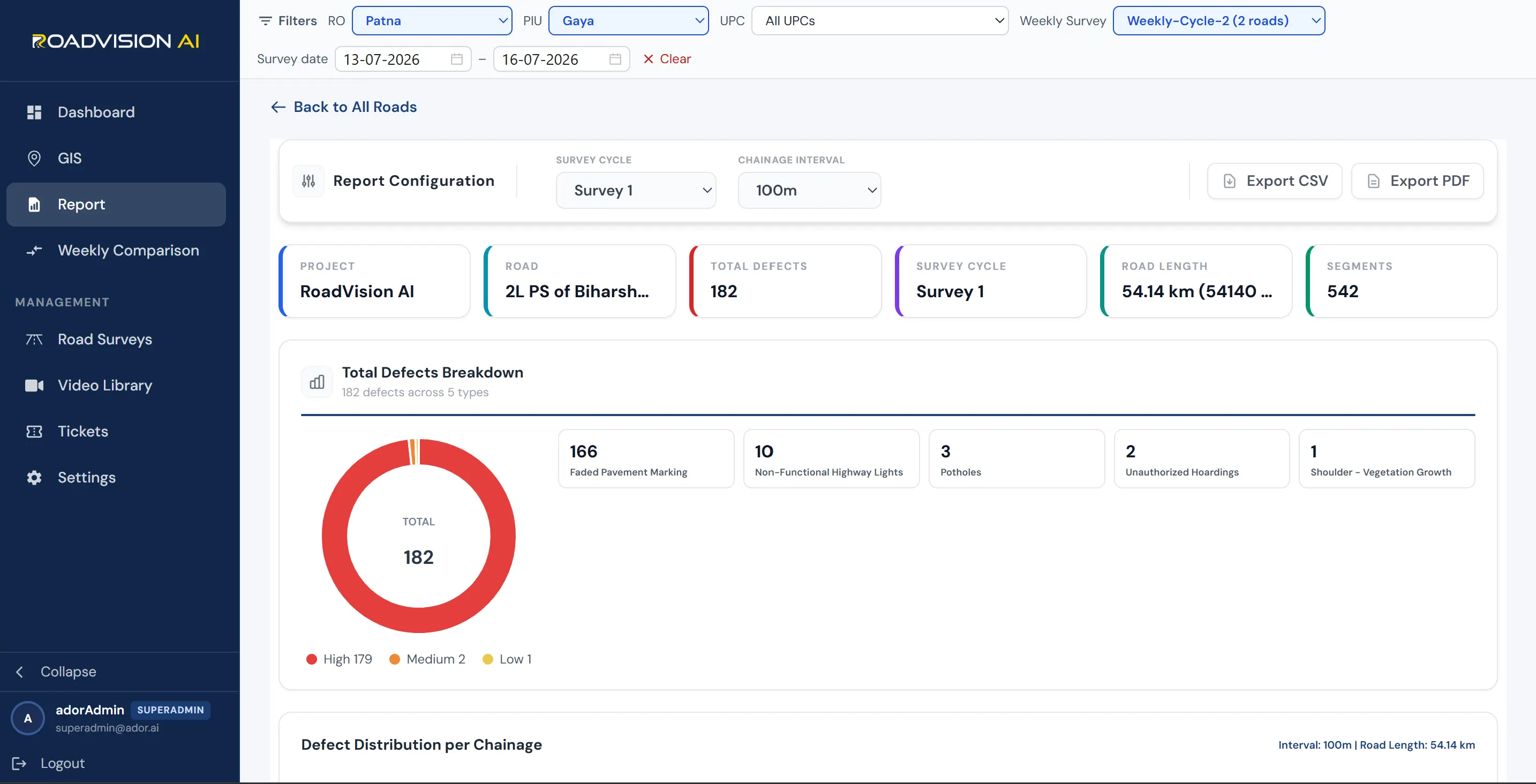Open the Weekly-Cycle-2 survey dropdown
Screen dimensions: 1536x784
1219,21
